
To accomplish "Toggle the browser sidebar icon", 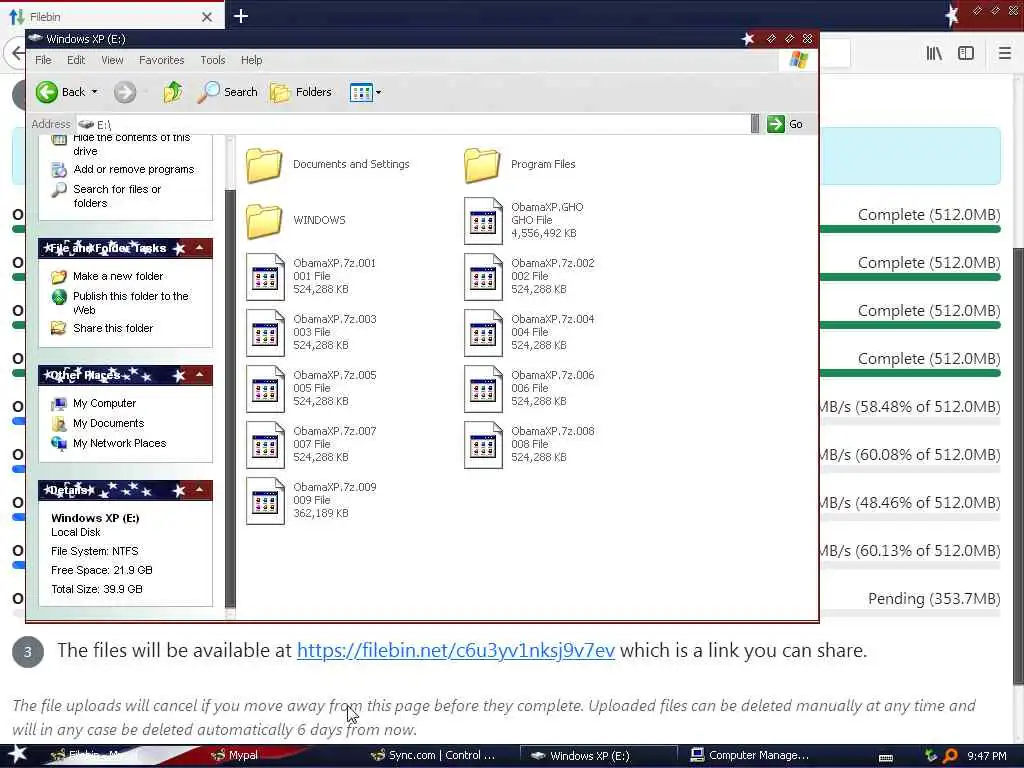I will [x=966, y=54].
